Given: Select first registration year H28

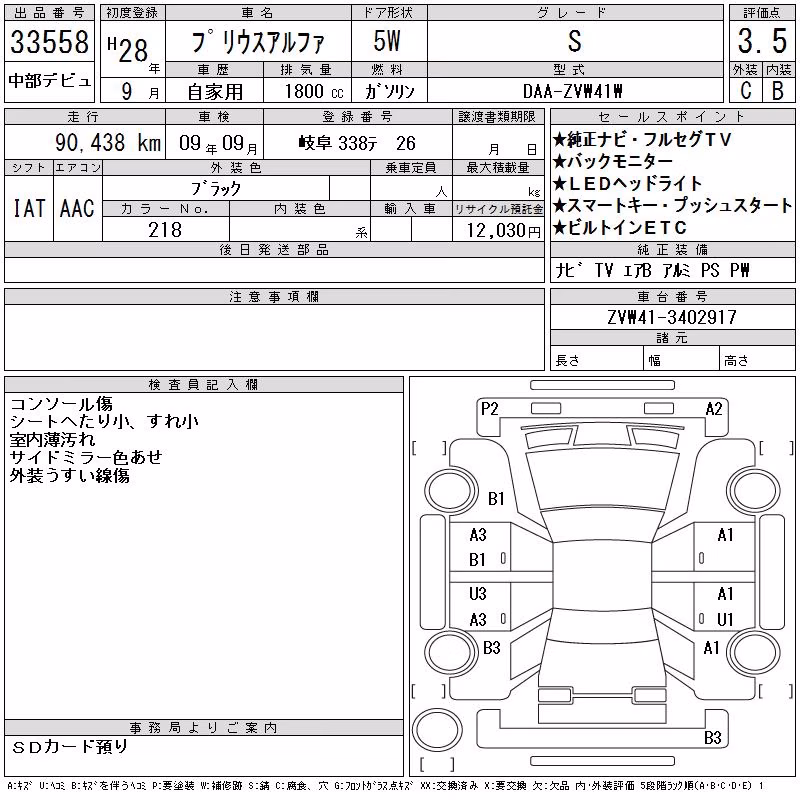Looking at the screenshot, I should (129, 49).
